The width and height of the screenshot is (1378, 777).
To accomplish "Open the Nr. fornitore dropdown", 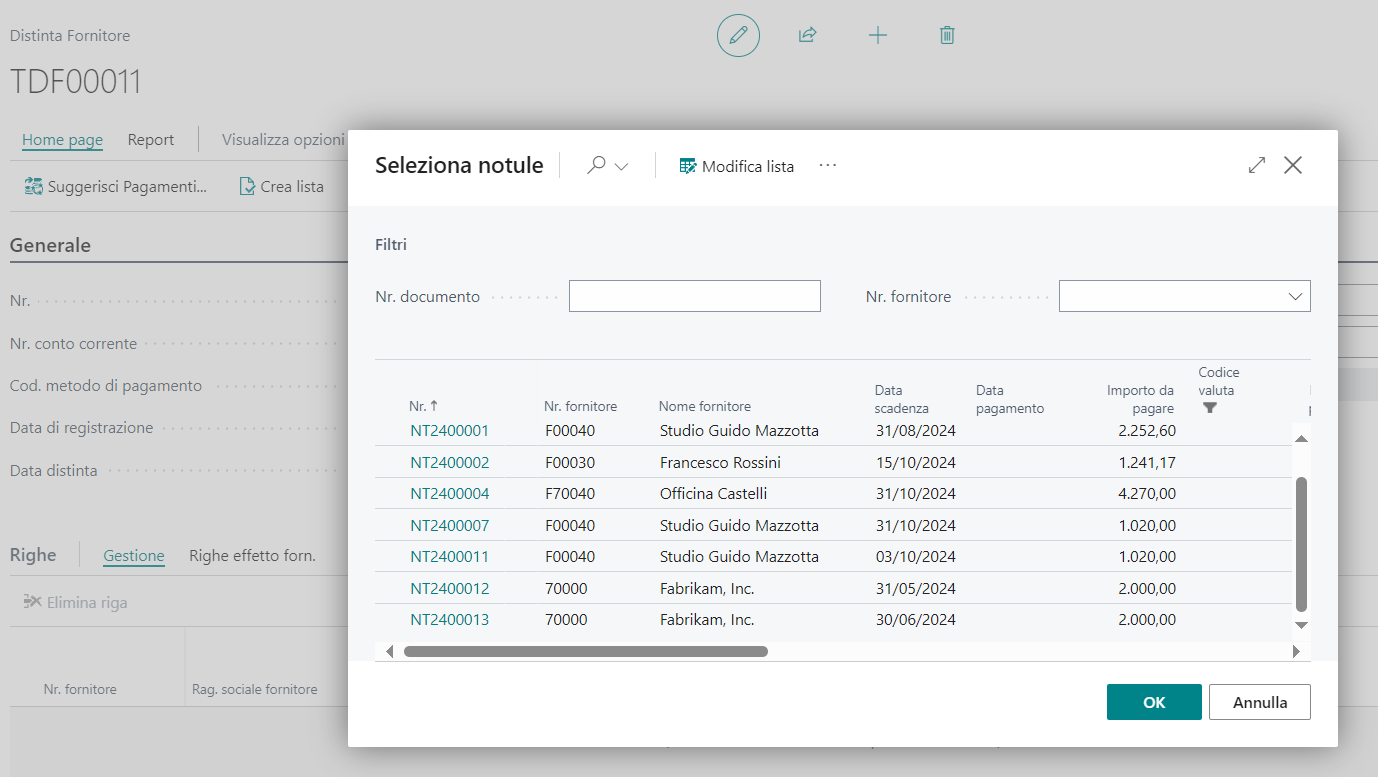I will click(1295, 296).
